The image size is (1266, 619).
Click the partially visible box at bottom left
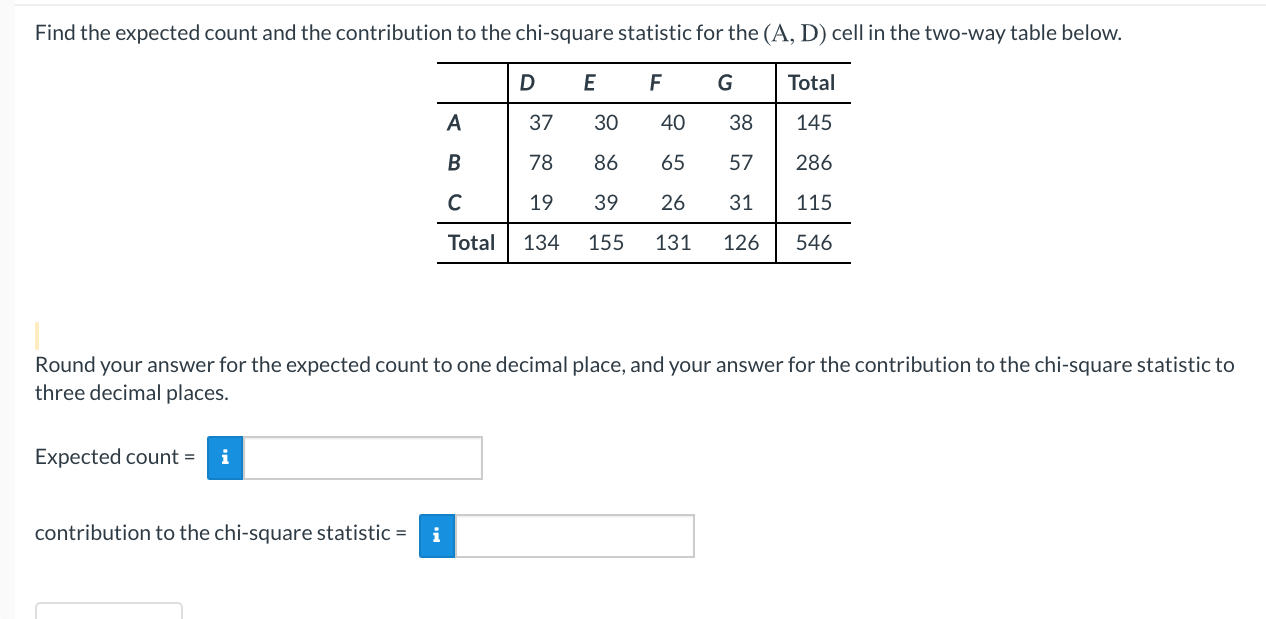tap(108, 612)
